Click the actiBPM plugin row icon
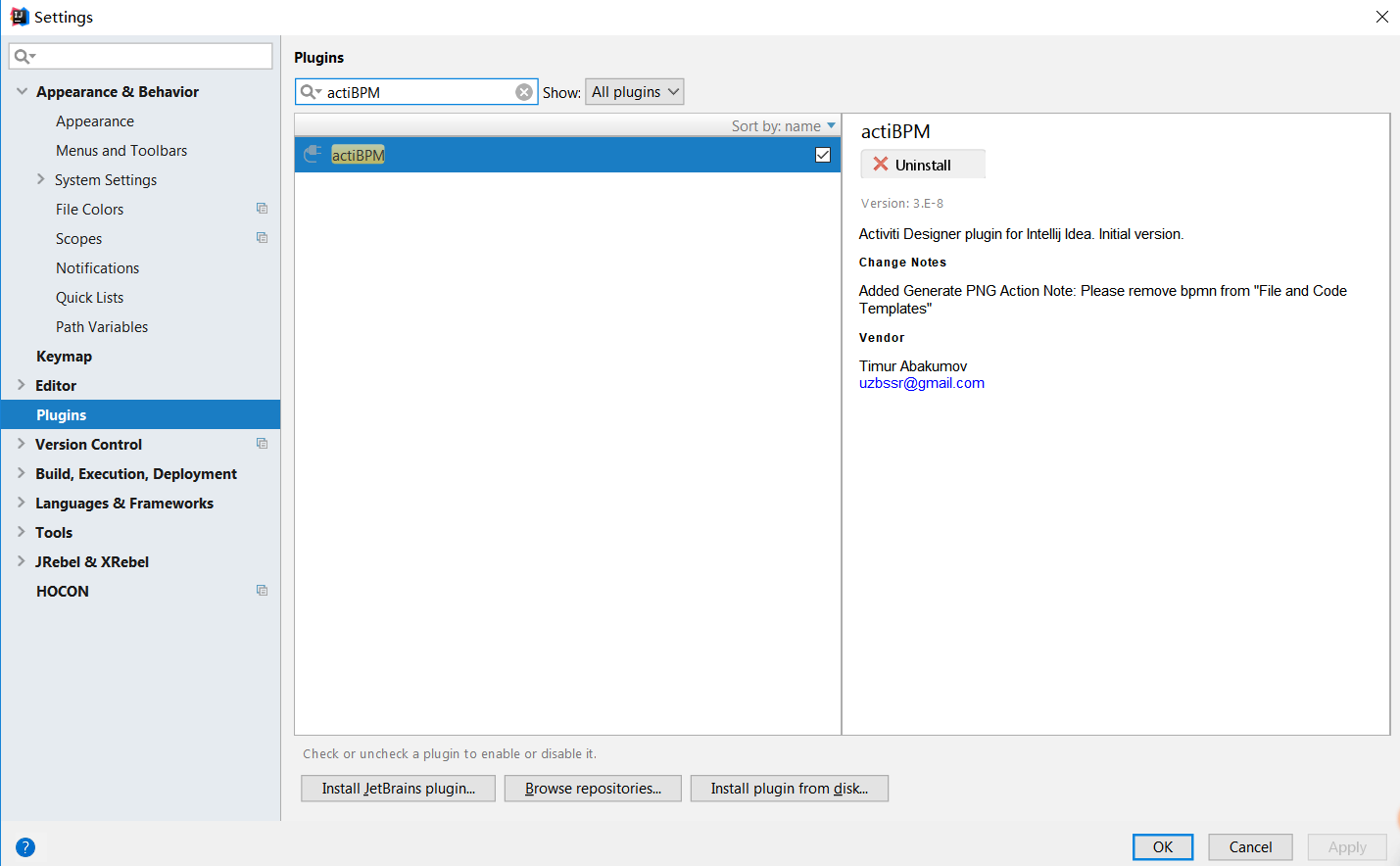Image resolution: width=1400 pixels, height=866 pixels. pos(313,155)
